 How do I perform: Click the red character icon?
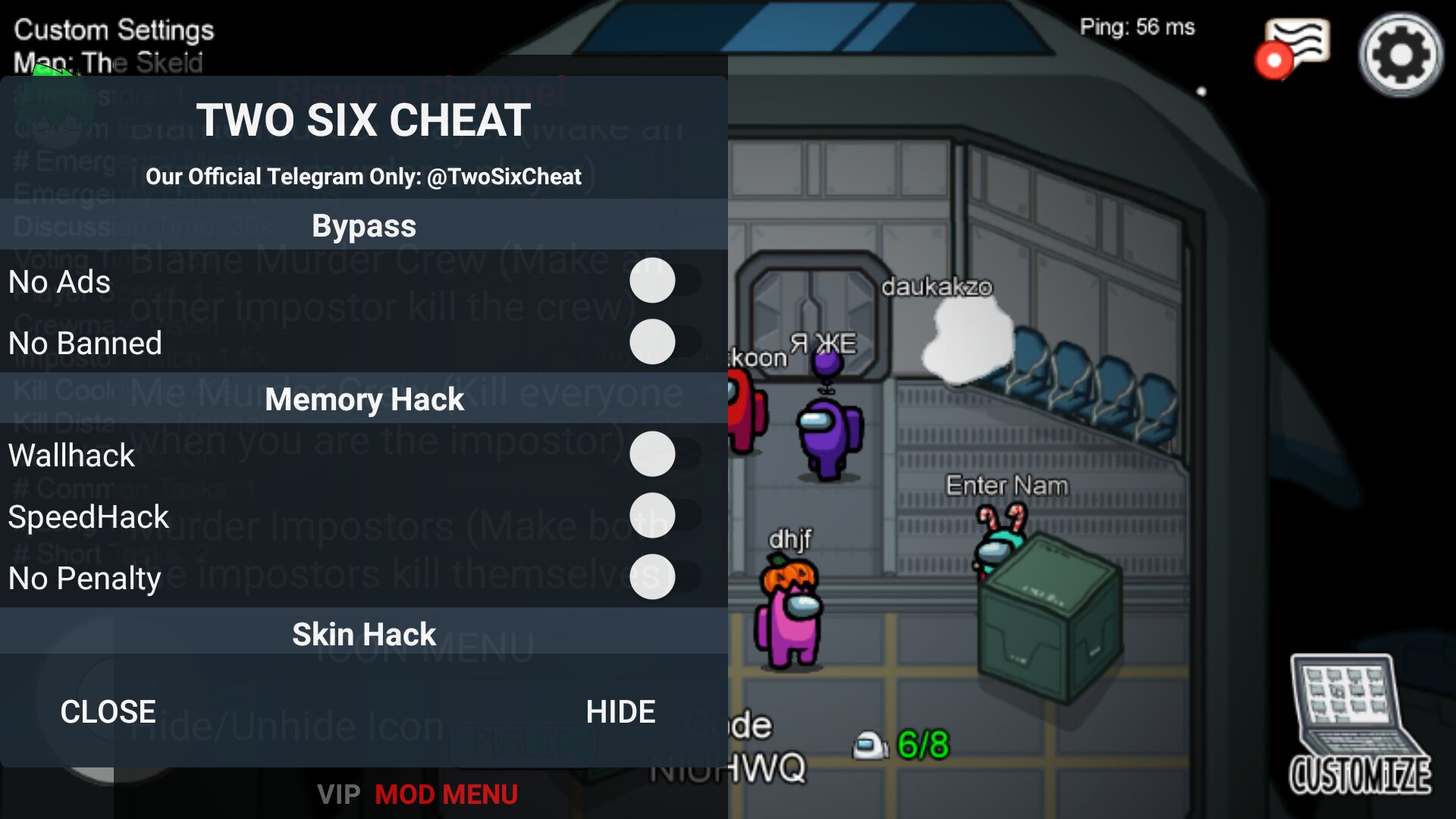749,413
